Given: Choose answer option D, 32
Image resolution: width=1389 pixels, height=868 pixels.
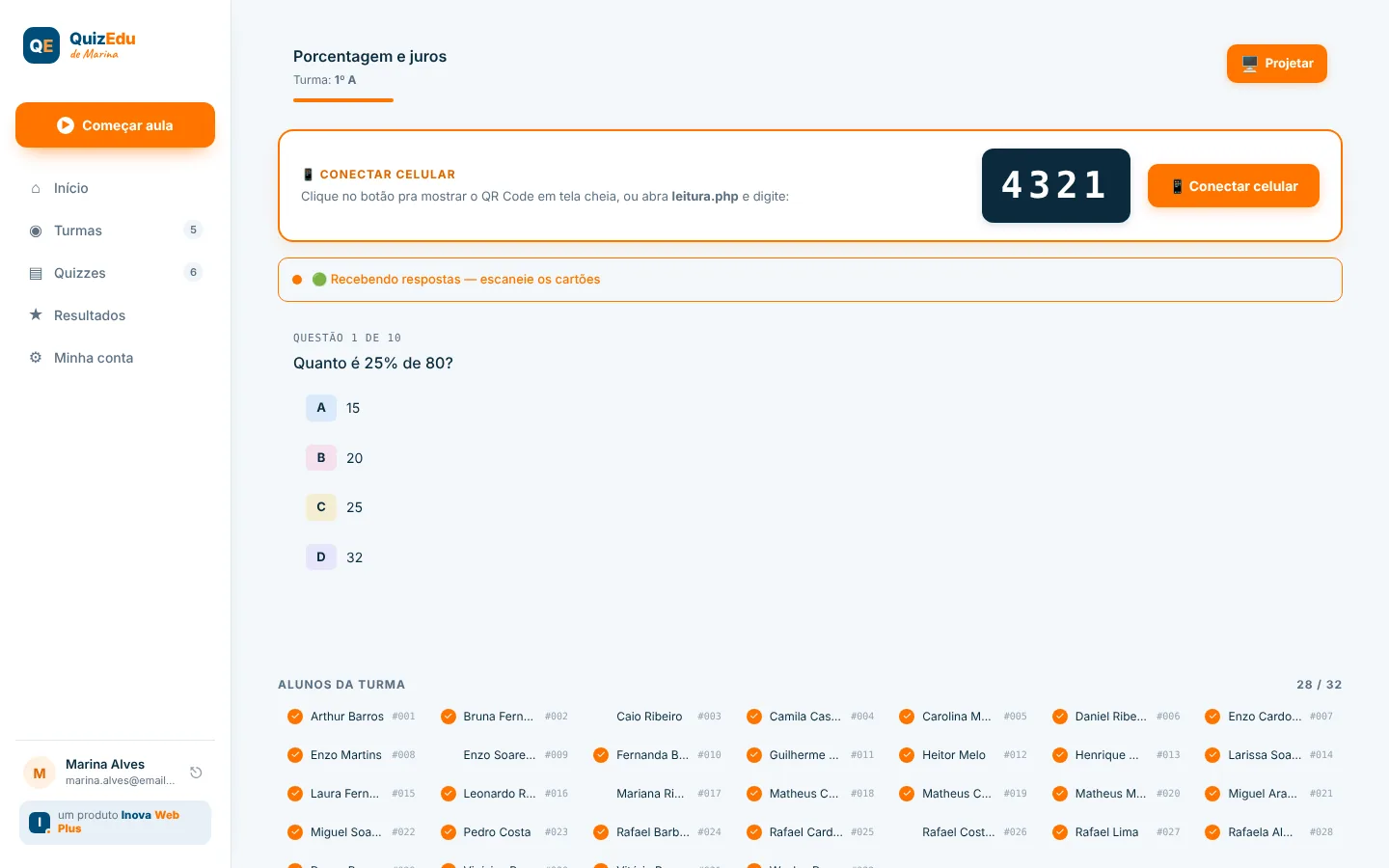Looking at the screenshot, I should click(x=335, y=557).
